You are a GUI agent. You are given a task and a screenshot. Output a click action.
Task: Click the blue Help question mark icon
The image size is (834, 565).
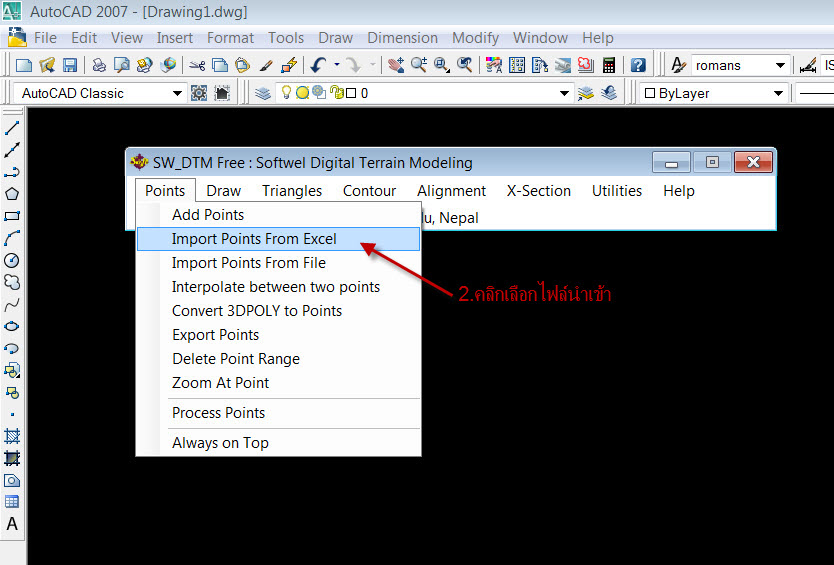638,65
